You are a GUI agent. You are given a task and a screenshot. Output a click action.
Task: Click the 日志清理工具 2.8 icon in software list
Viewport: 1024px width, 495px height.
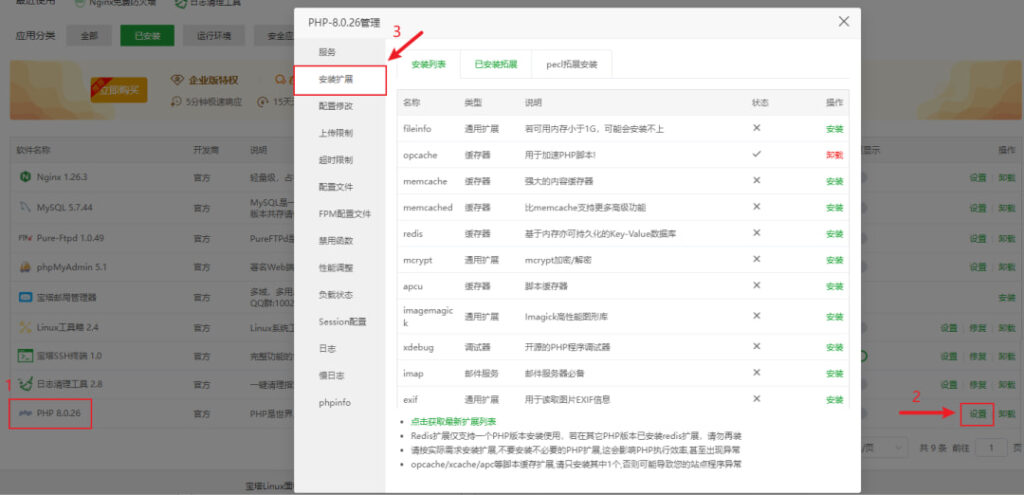25,384
